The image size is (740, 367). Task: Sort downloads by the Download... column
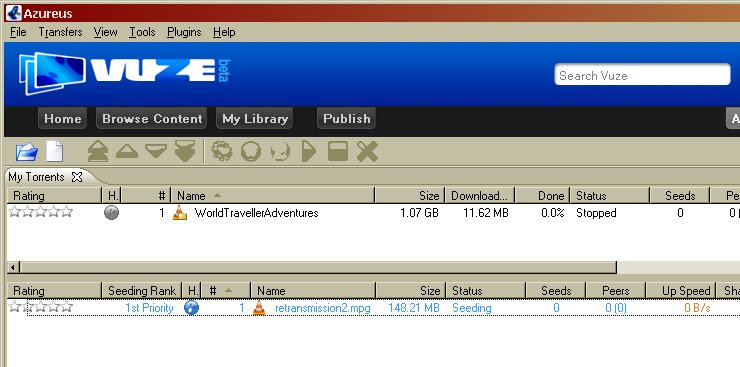479,195
